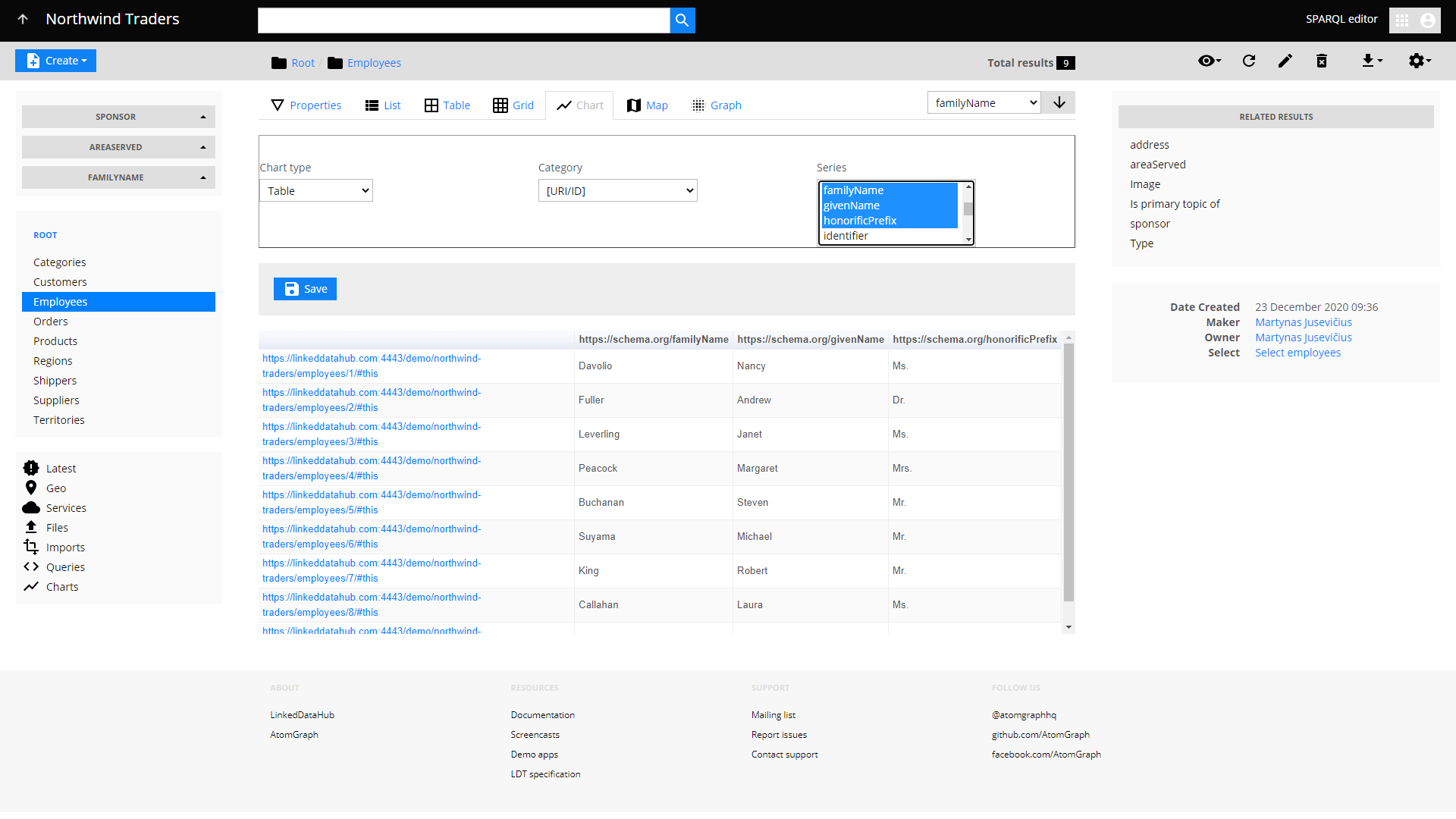Open Martynas Jusevičius Maker link

[1303, 322]
